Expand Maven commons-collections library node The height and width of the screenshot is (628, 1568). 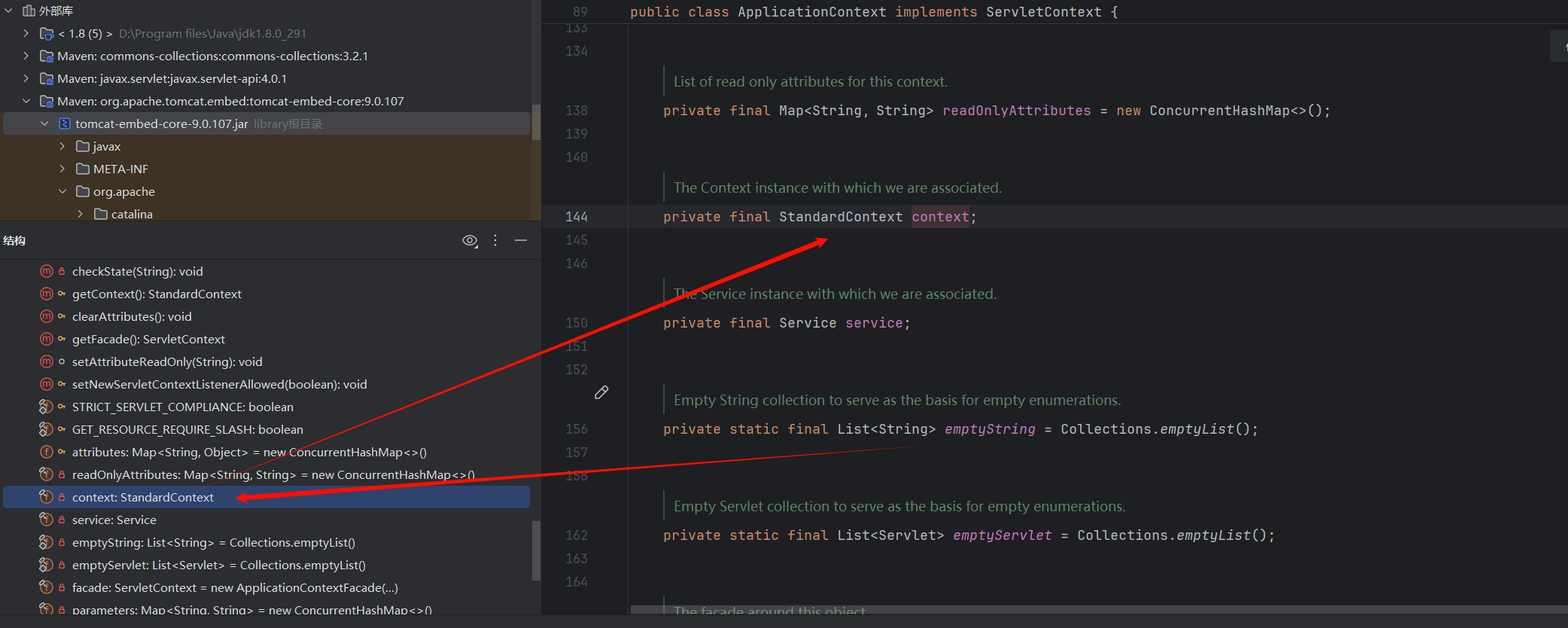(26, 56)
